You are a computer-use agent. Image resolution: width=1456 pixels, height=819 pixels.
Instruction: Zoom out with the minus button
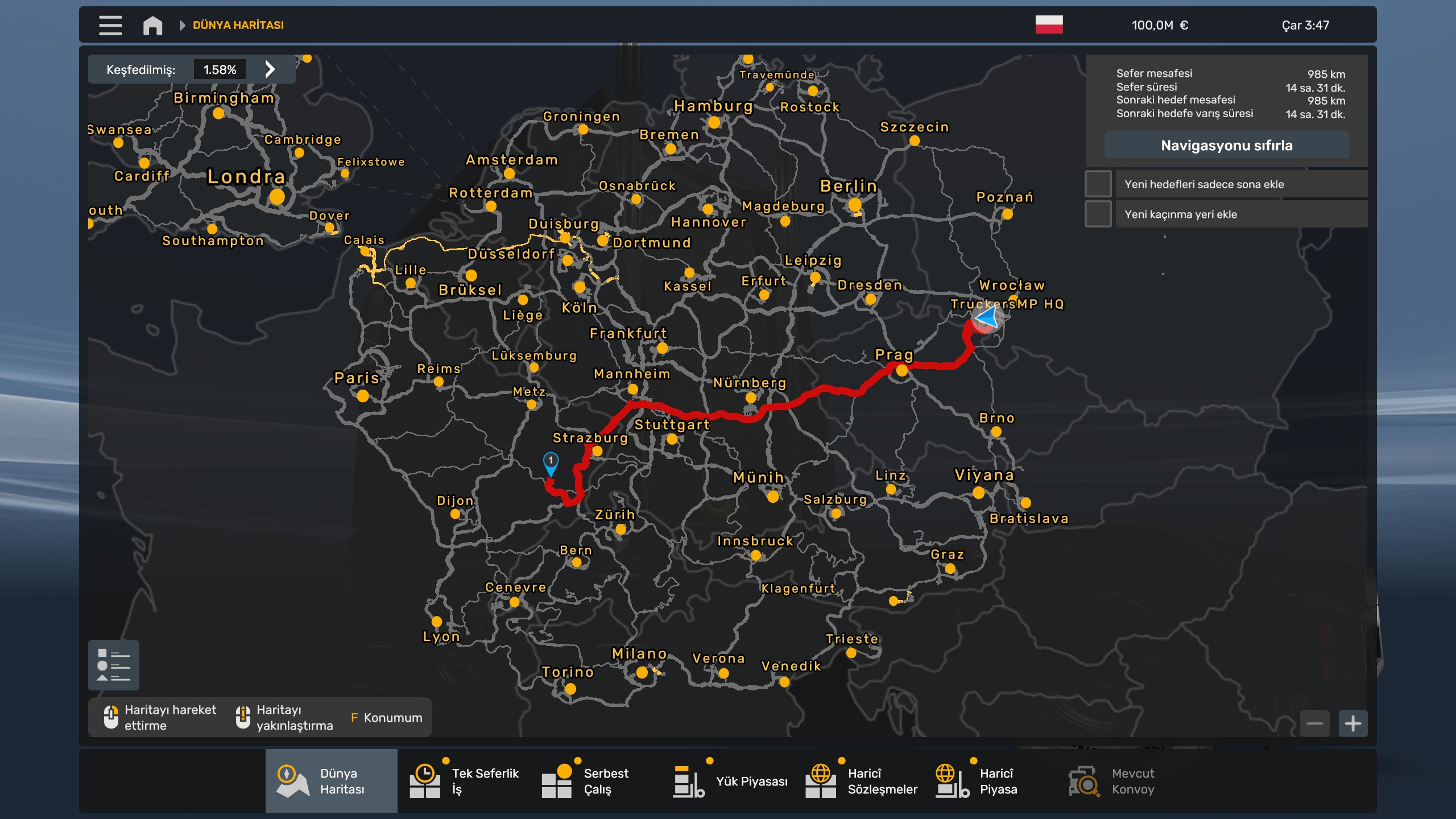1314,723
